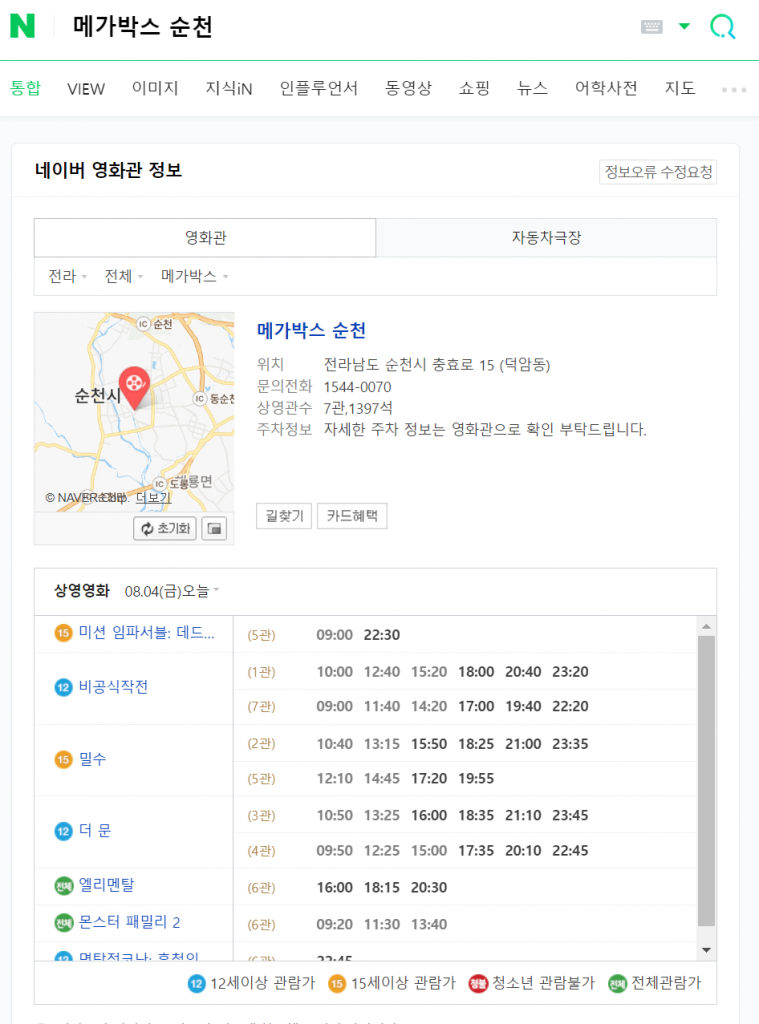Image resolution: width=759 pixels, height=1024 pixels.
Task: Open the 메가박스 순천 title link
Action: coord(311,330)
